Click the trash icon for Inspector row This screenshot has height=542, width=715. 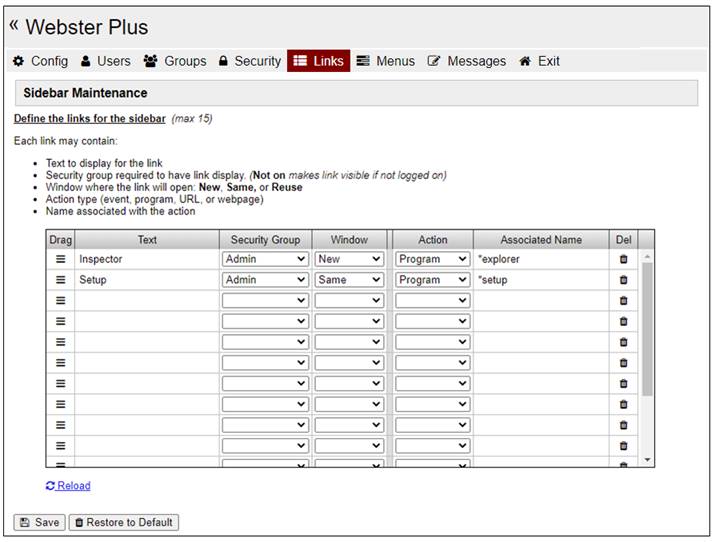(624, 259)
